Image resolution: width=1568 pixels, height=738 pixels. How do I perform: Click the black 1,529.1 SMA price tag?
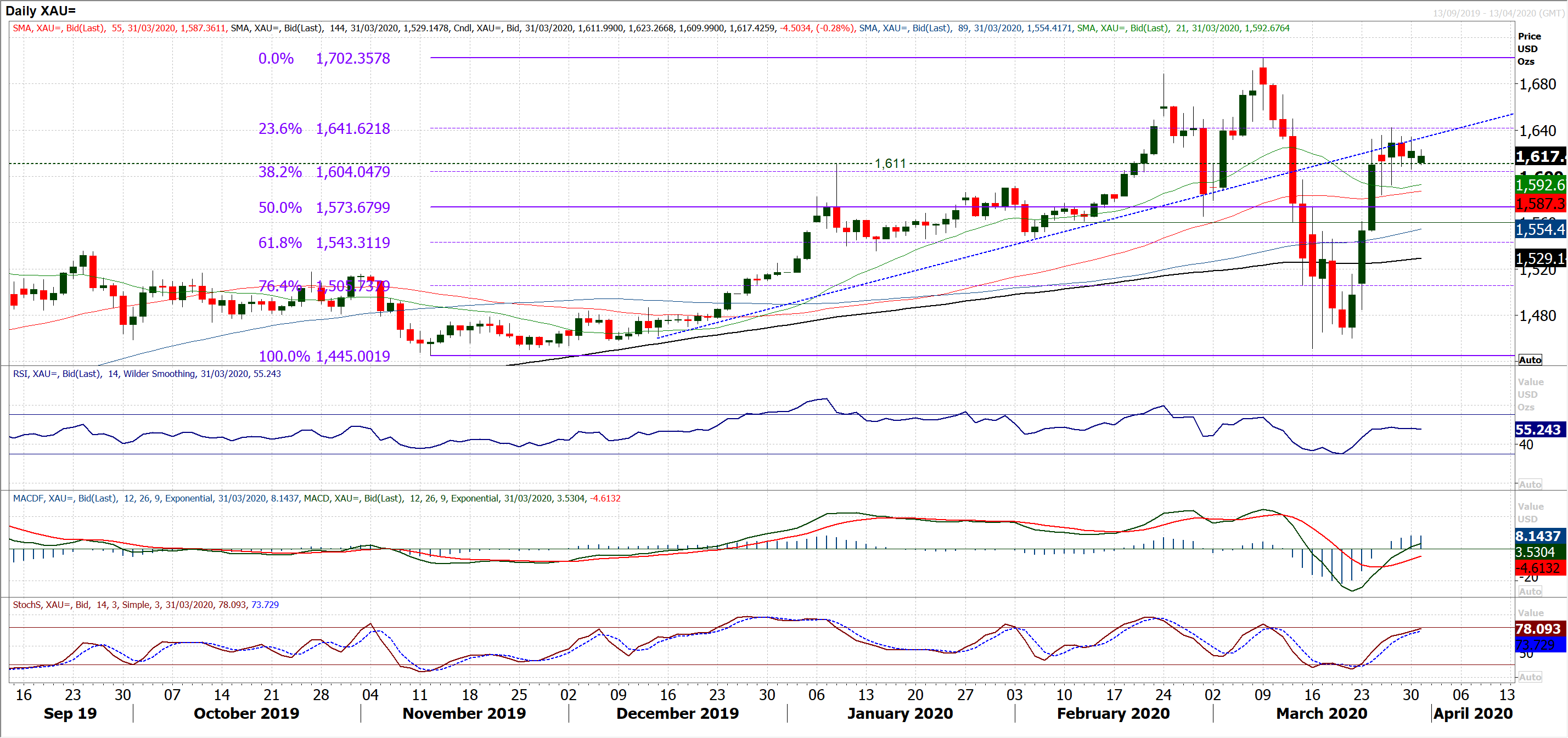tap(1539, 258)
